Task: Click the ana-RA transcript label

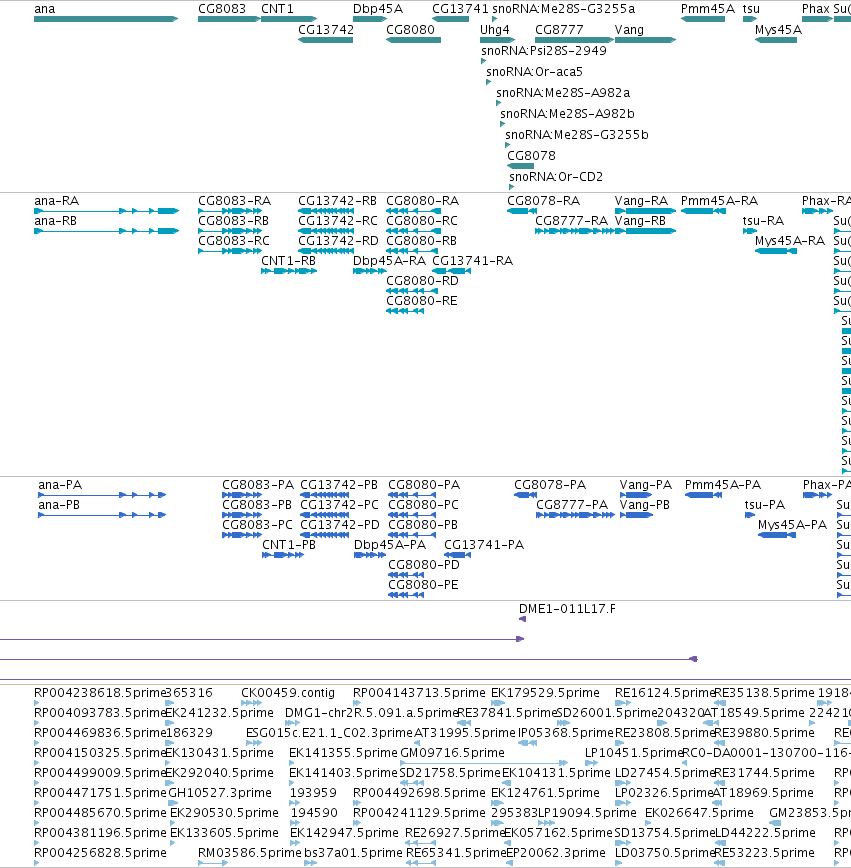Action: (x=56, y=201)
